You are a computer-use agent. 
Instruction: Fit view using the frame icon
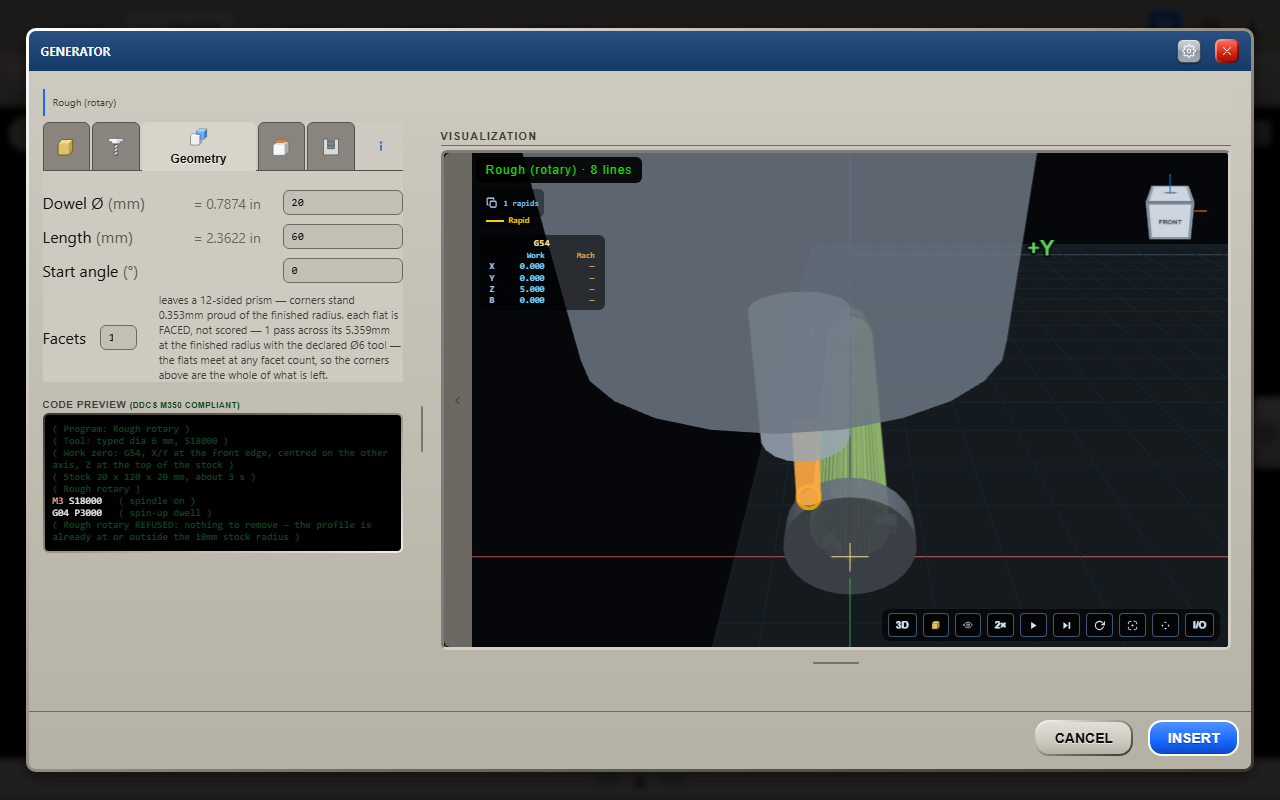coord(1133,625)
